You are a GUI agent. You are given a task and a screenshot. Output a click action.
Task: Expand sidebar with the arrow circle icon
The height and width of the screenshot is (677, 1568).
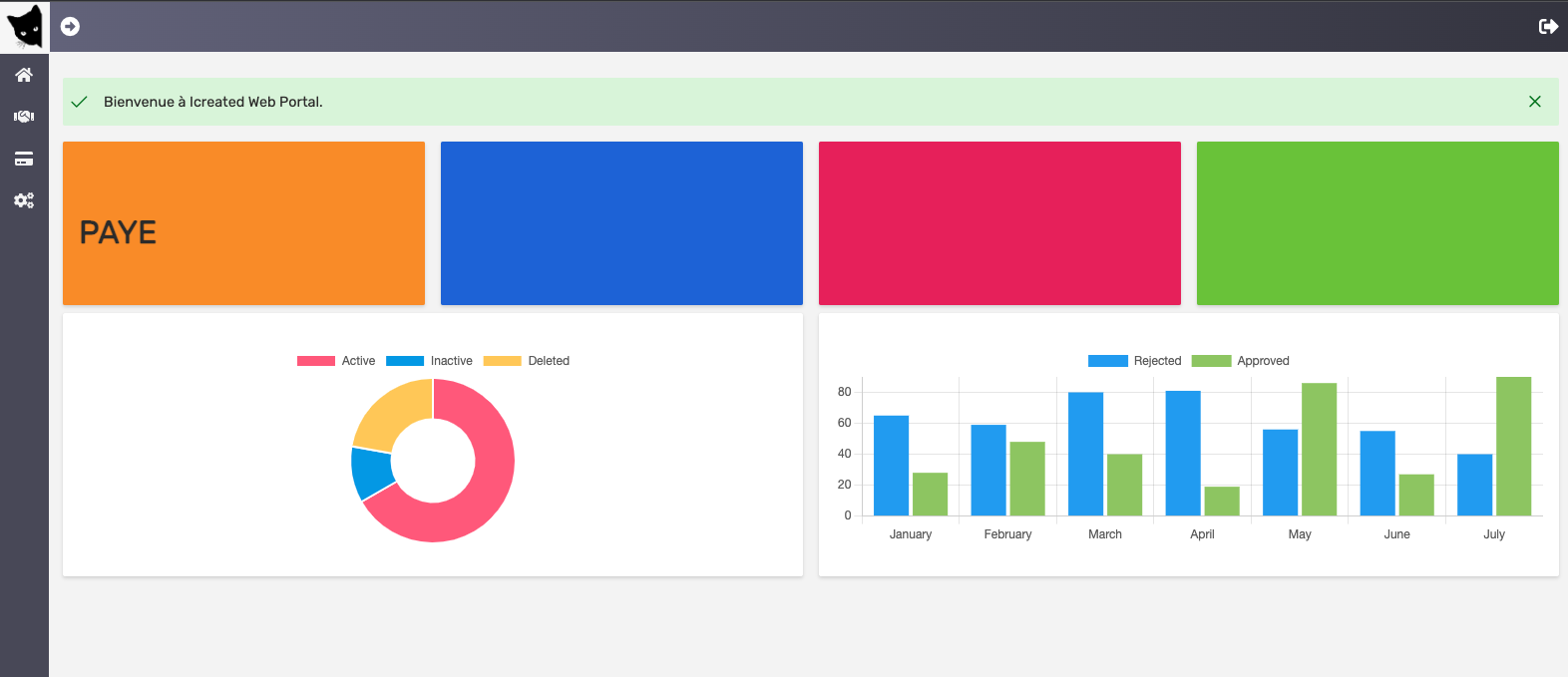click(70, 26)
